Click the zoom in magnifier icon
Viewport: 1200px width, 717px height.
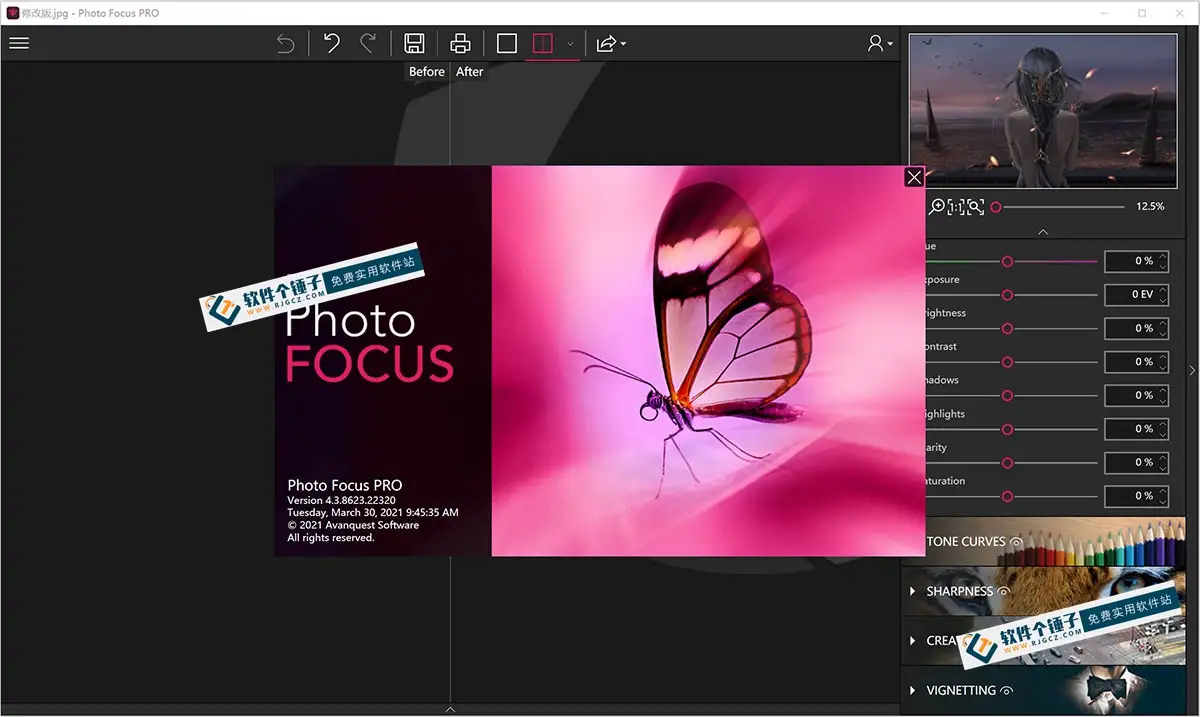click(x=937, y=207)
